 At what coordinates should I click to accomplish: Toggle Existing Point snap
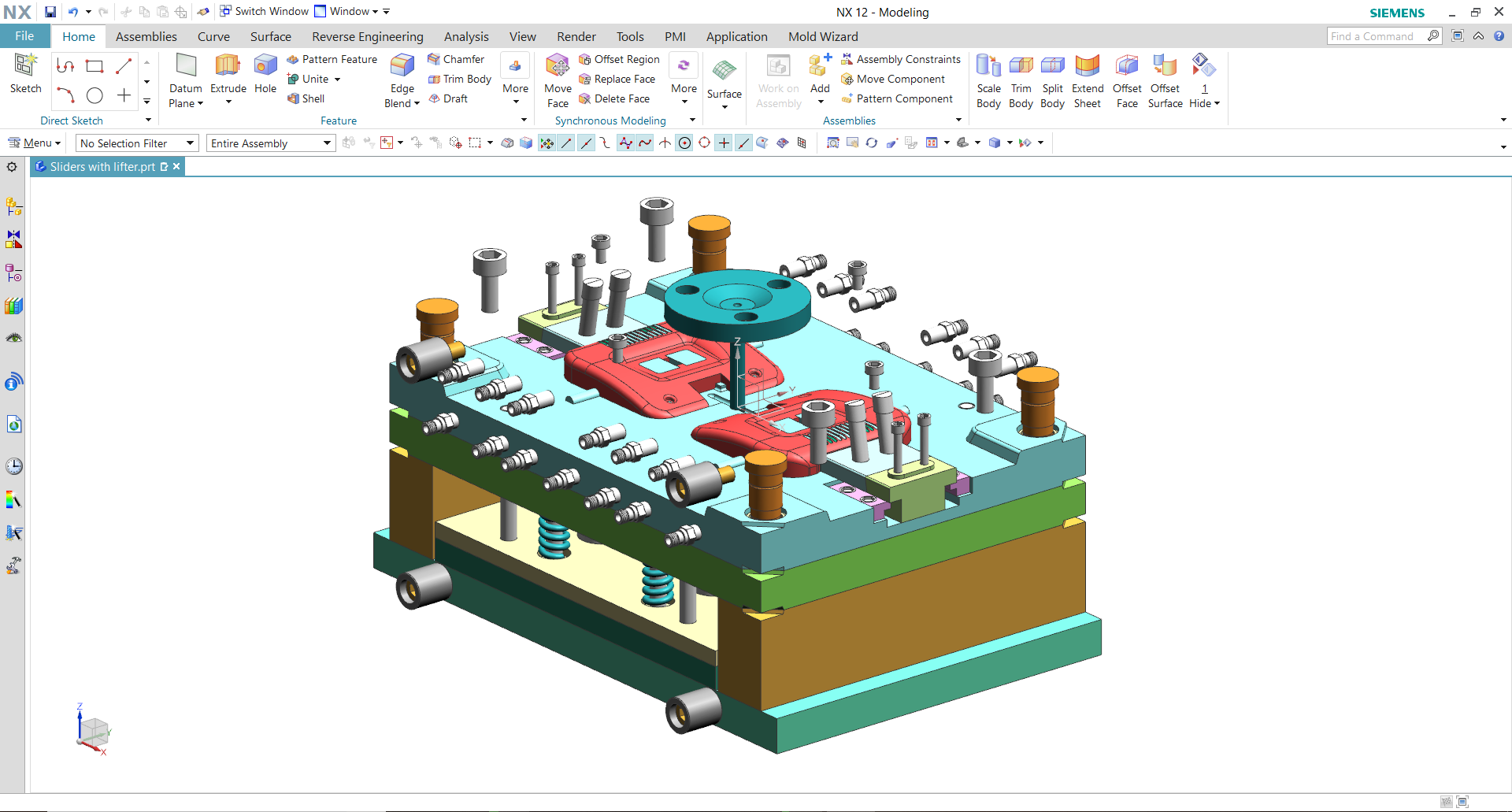point(724,143)
